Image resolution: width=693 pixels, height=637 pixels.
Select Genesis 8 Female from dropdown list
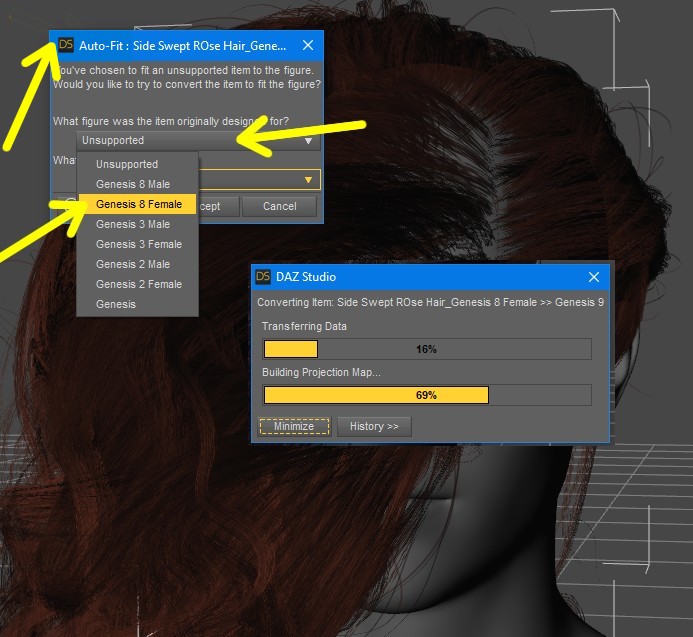(137, 204)
